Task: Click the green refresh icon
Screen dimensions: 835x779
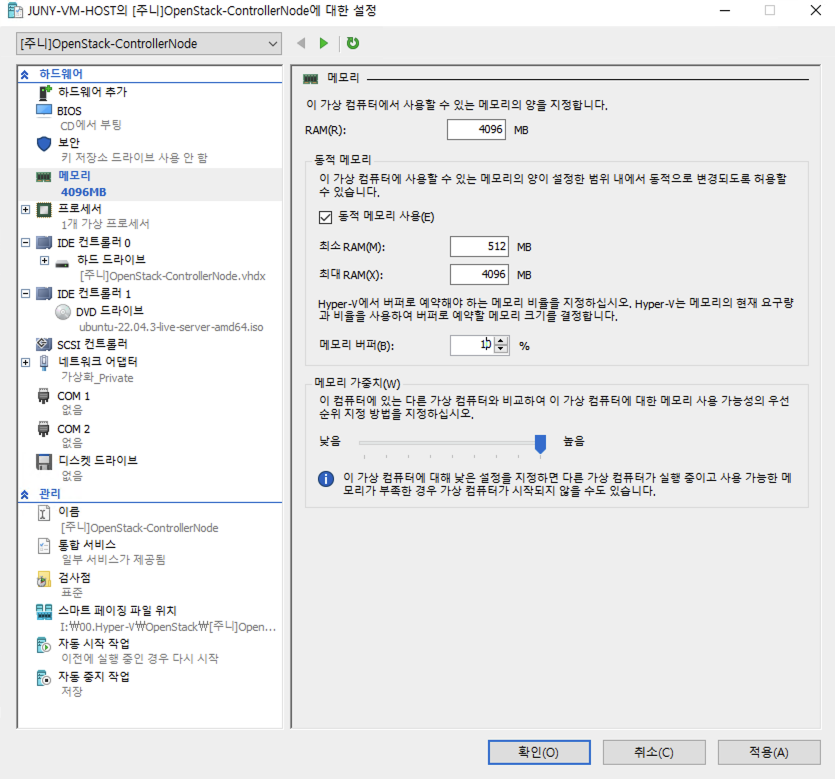Action: click(353, 43)
